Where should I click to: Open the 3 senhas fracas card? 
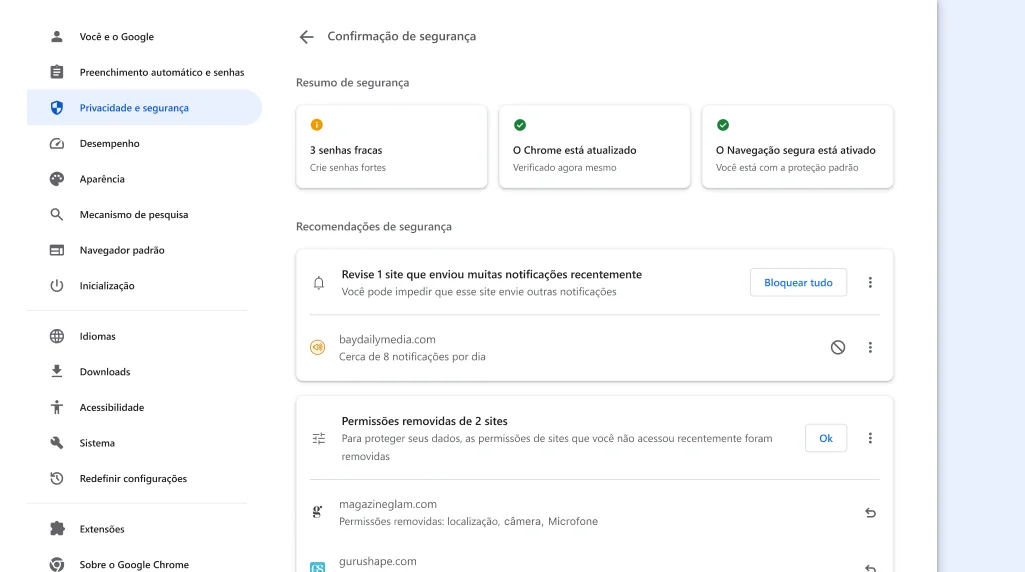[392, 146]
